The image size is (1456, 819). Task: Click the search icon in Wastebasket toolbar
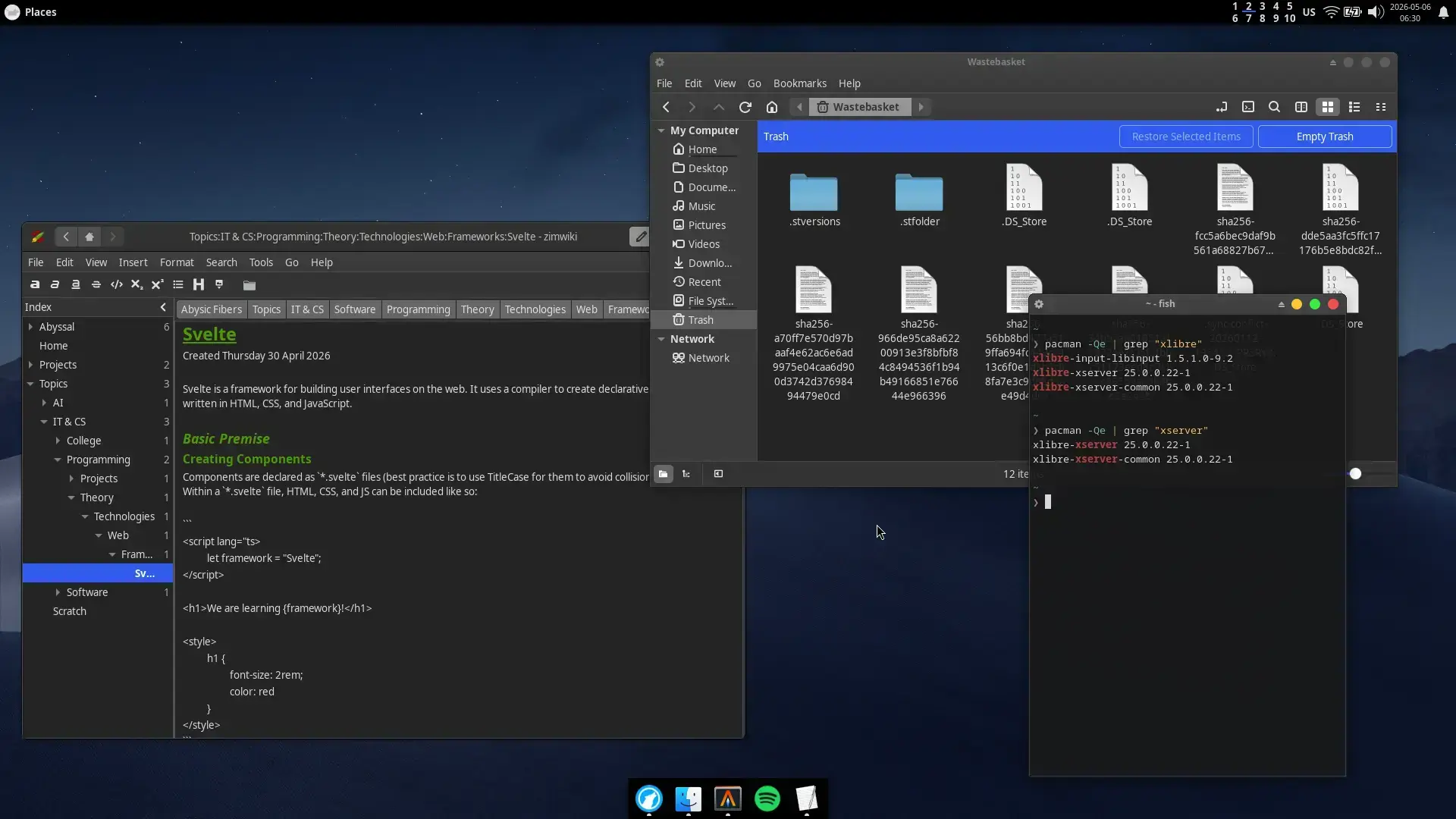click(x=1274, y=107)
